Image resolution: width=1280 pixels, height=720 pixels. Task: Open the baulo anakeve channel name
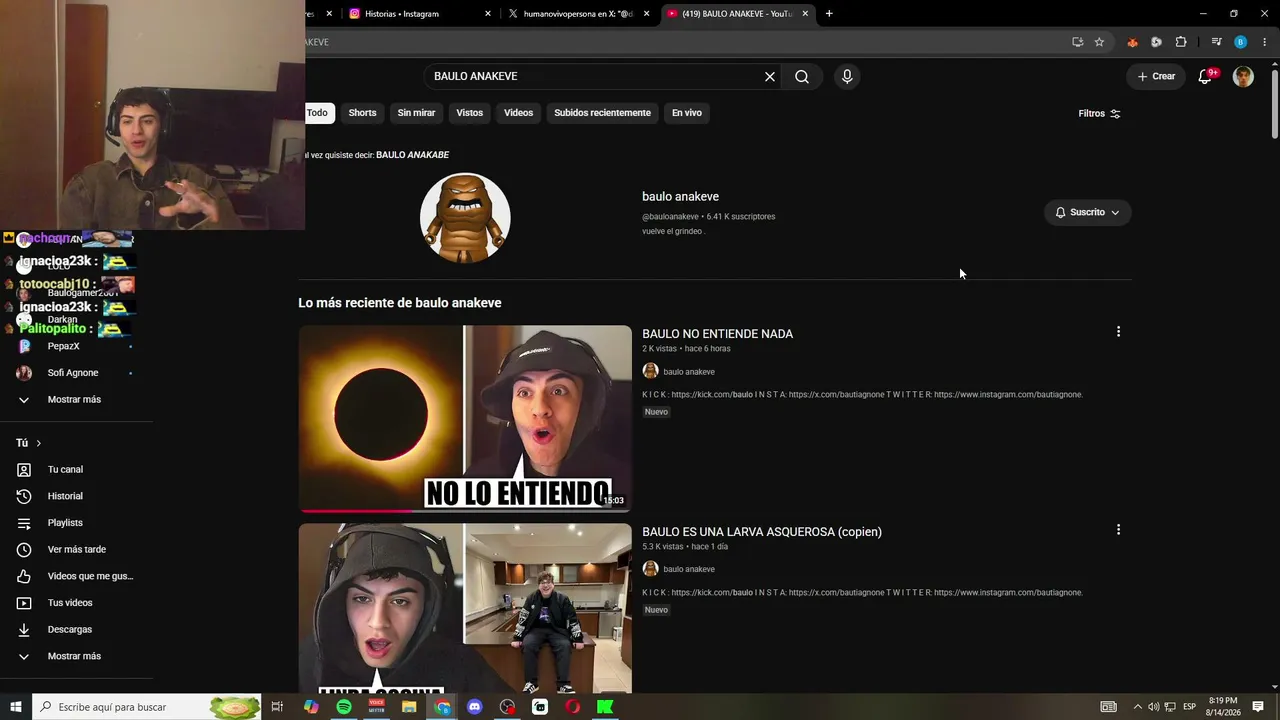[x=680, y=197]
